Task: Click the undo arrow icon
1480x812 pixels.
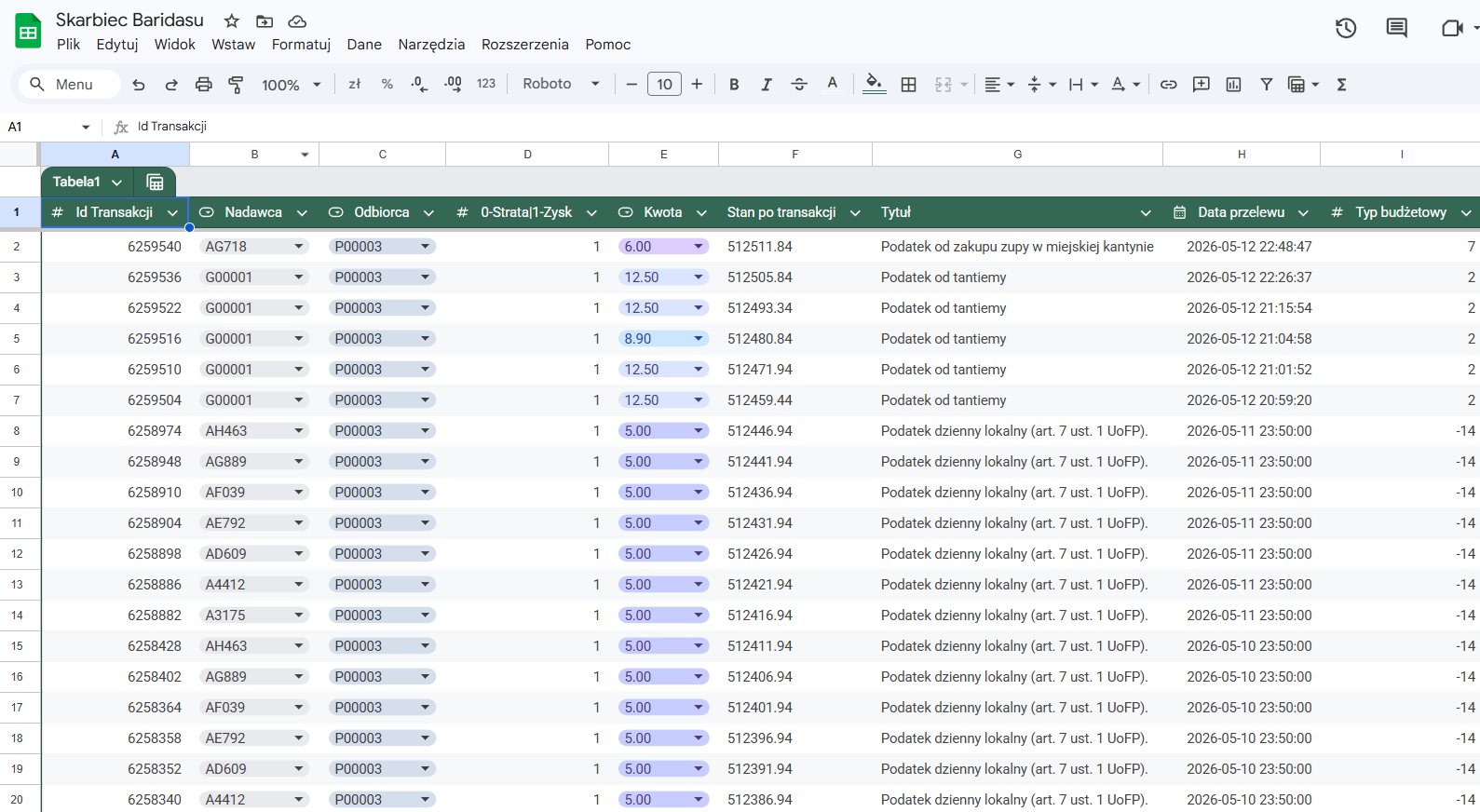Action: pyautogui.click(x=139, y=85)
